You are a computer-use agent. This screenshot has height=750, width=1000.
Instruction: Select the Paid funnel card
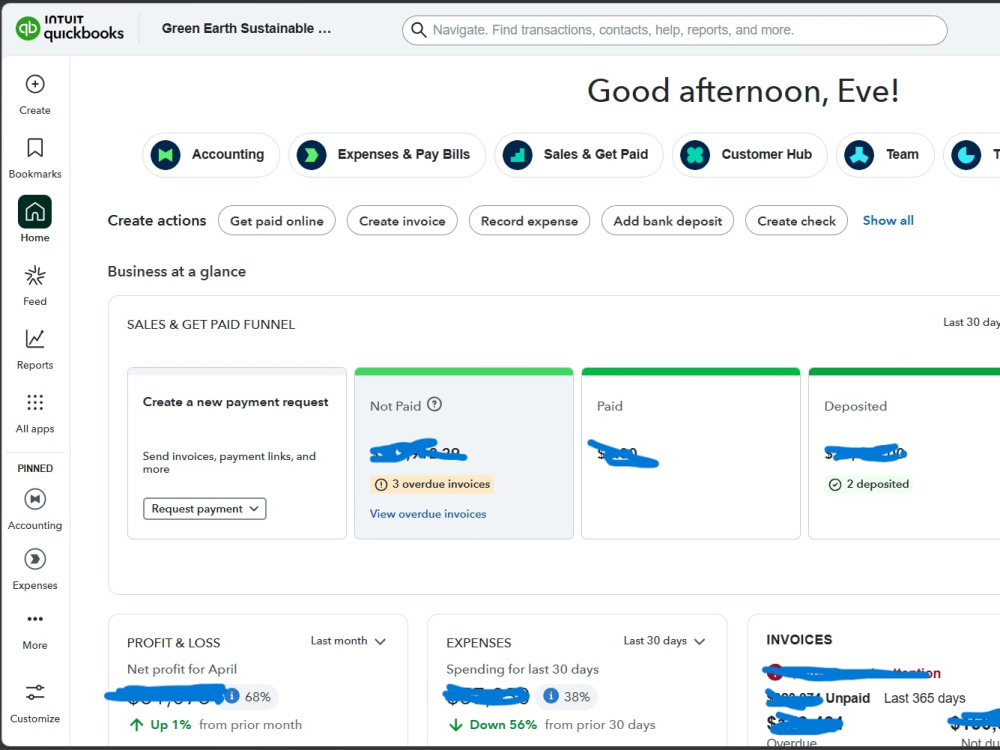(x=691, y=453)
